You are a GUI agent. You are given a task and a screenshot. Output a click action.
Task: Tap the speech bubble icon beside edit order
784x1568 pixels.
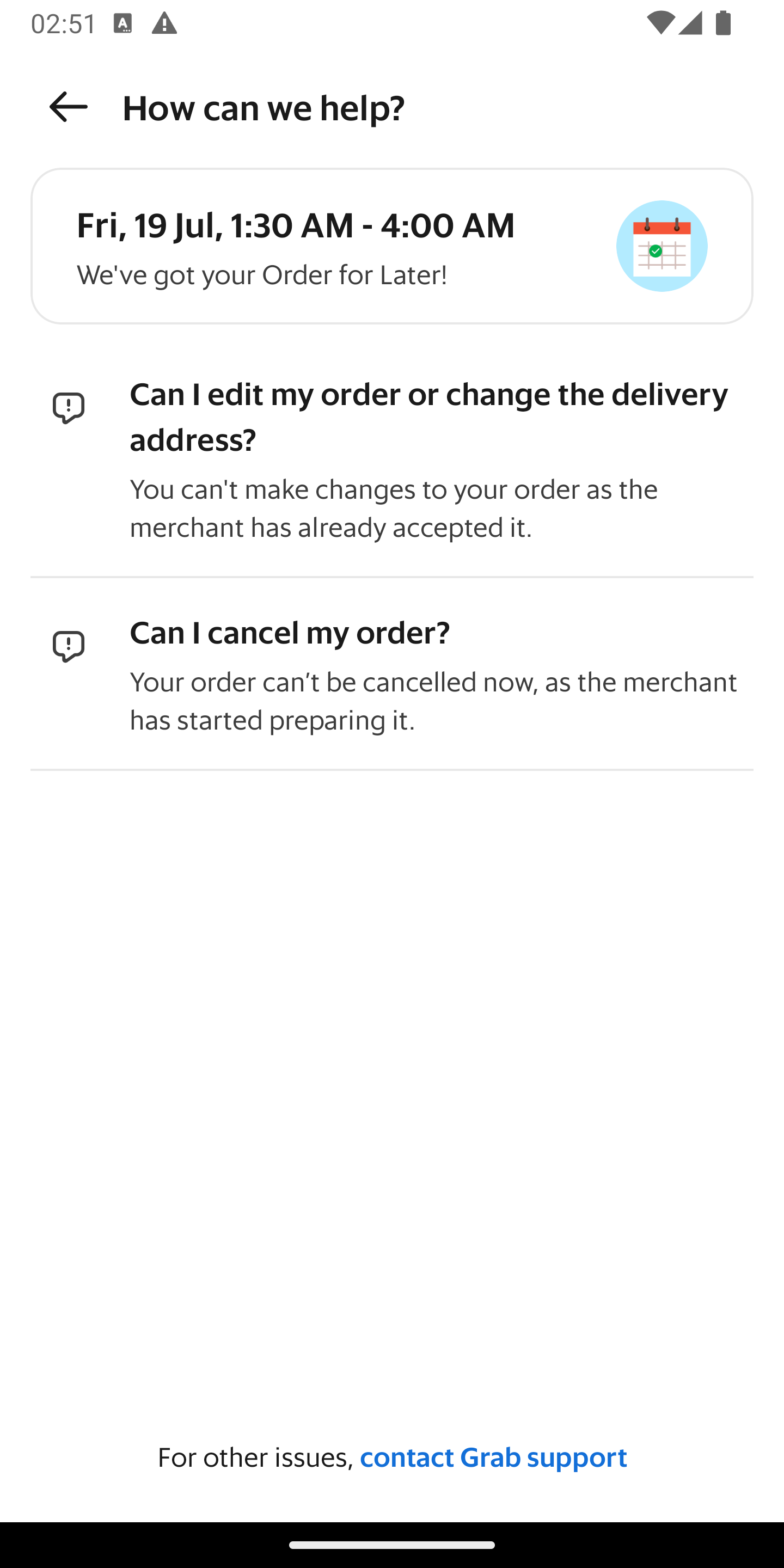(68, 408)
